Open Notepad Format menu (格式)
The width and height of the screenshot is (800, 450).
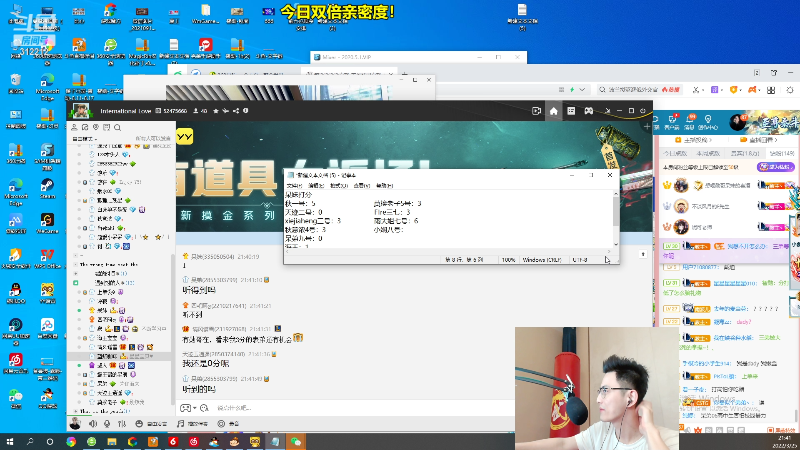[x=339, y=186]
